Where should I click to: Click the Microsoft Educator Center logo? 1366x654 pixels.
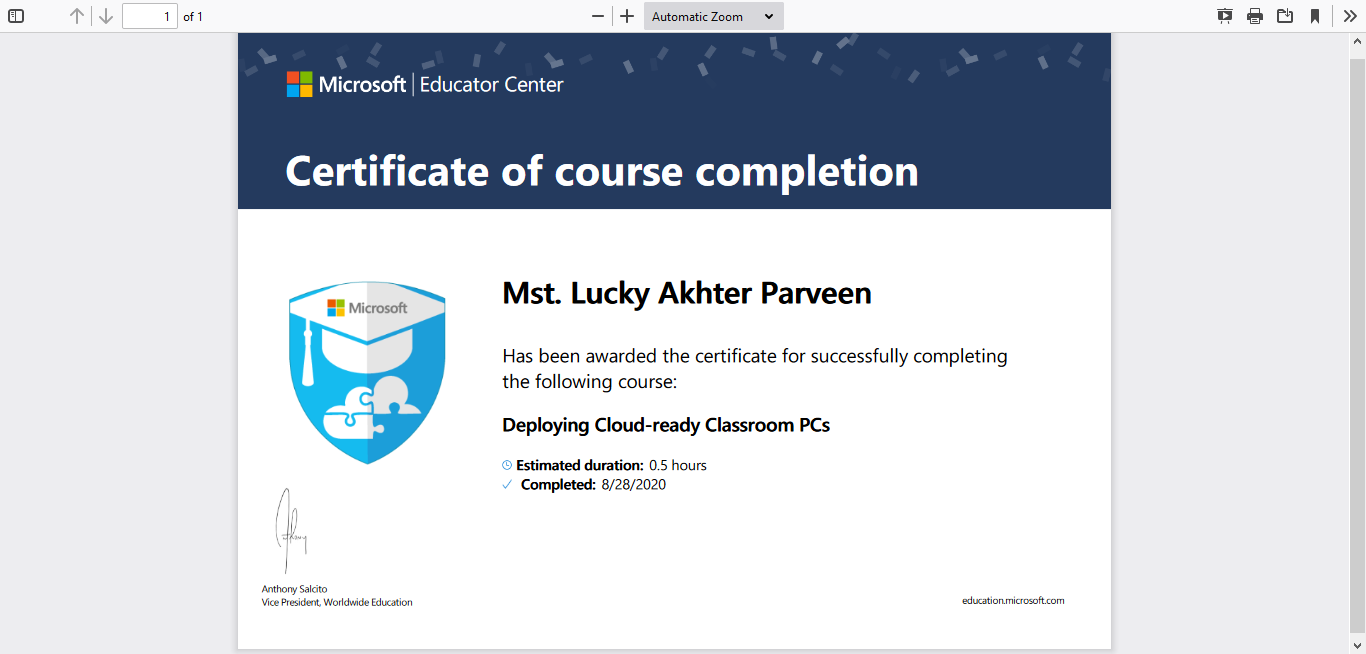pyautogui.click(x=425, y=85)
